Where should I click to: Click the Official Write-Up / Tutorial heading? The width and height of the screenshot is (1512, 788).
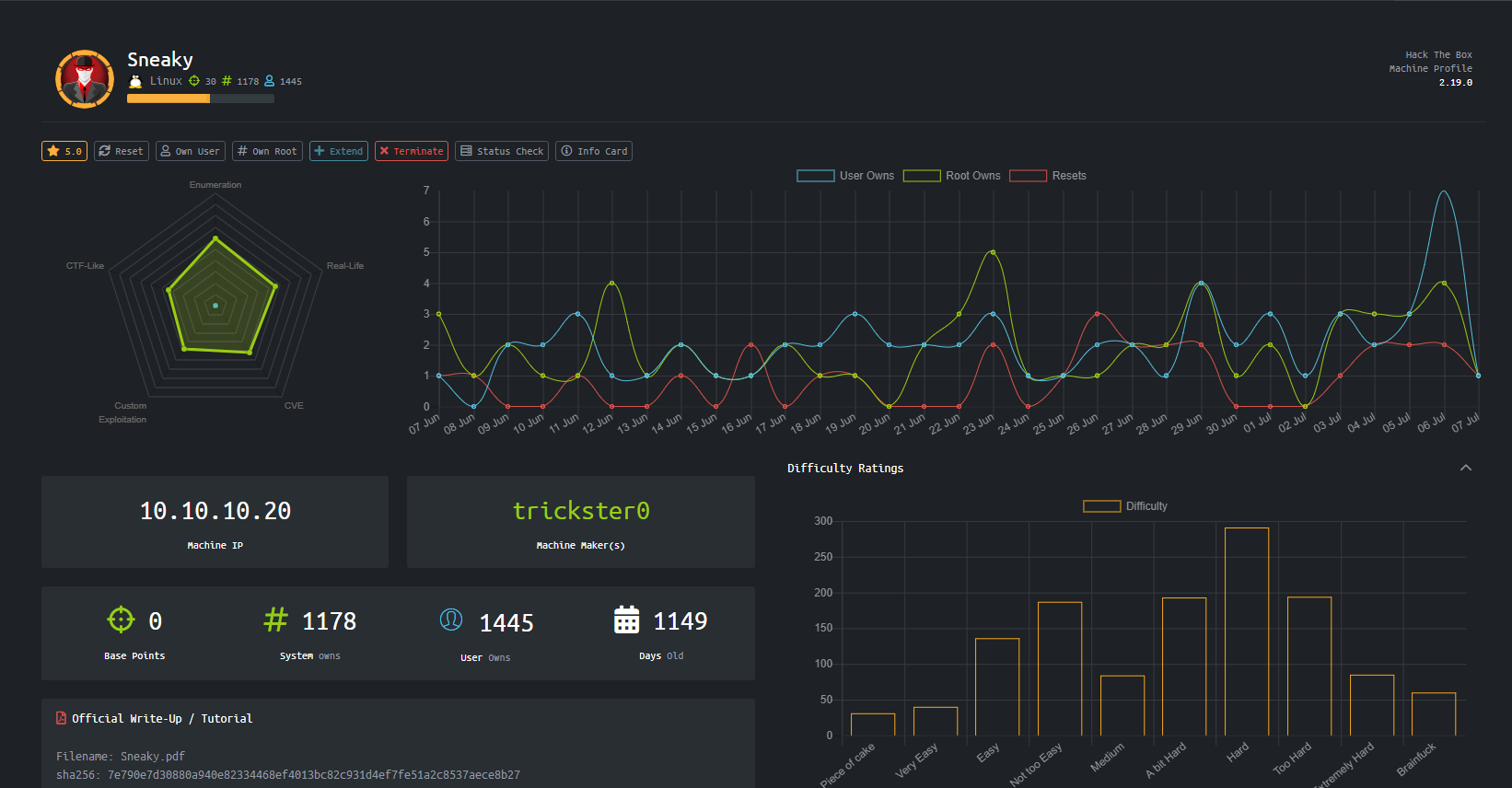coord(162,718)
